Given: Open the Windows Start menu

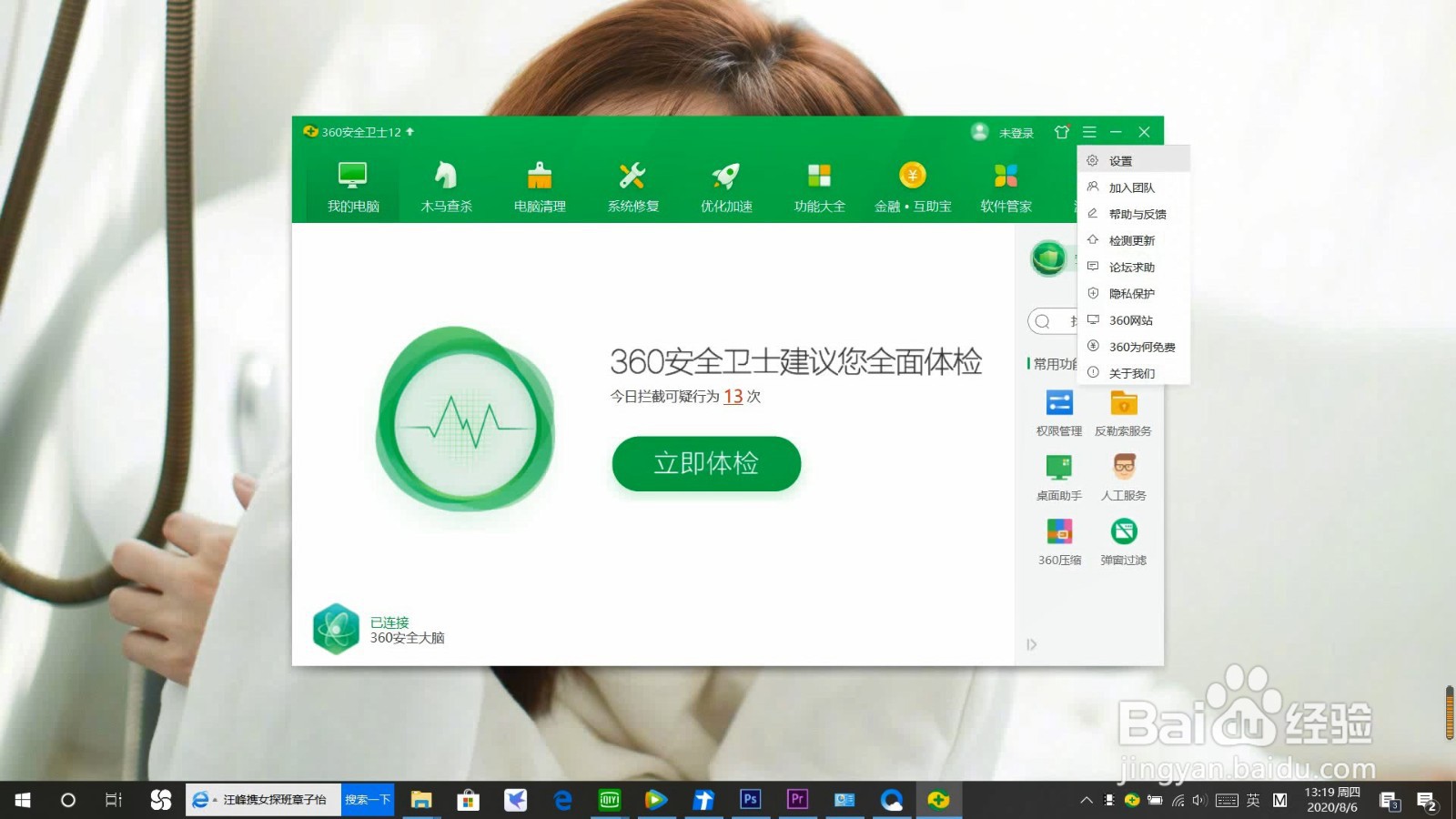Looking at the screenshot, I should click(23, 800).
